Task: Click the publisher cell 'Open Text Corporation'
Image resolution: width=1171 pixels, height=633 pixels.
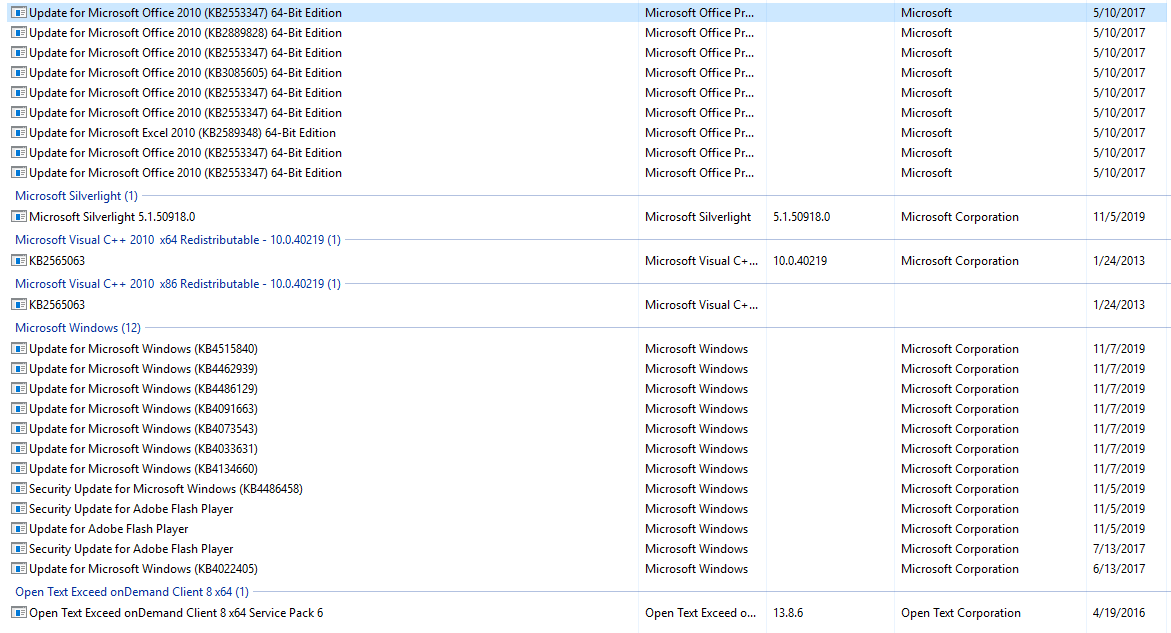Action: (x=960, y=613)
